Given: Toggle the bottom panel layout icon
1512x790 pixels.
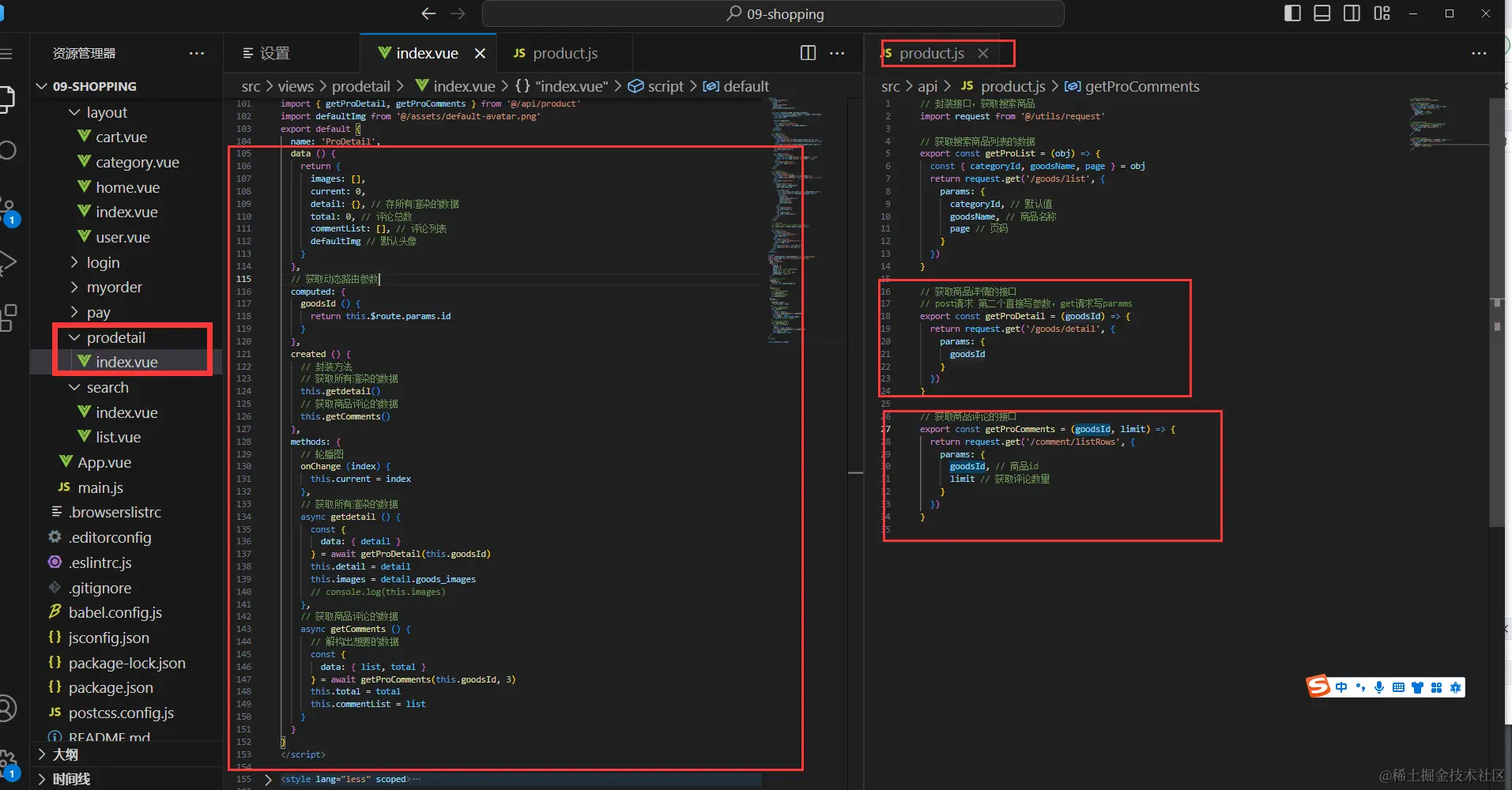Looking at the screenshot, I should 1322,13.
